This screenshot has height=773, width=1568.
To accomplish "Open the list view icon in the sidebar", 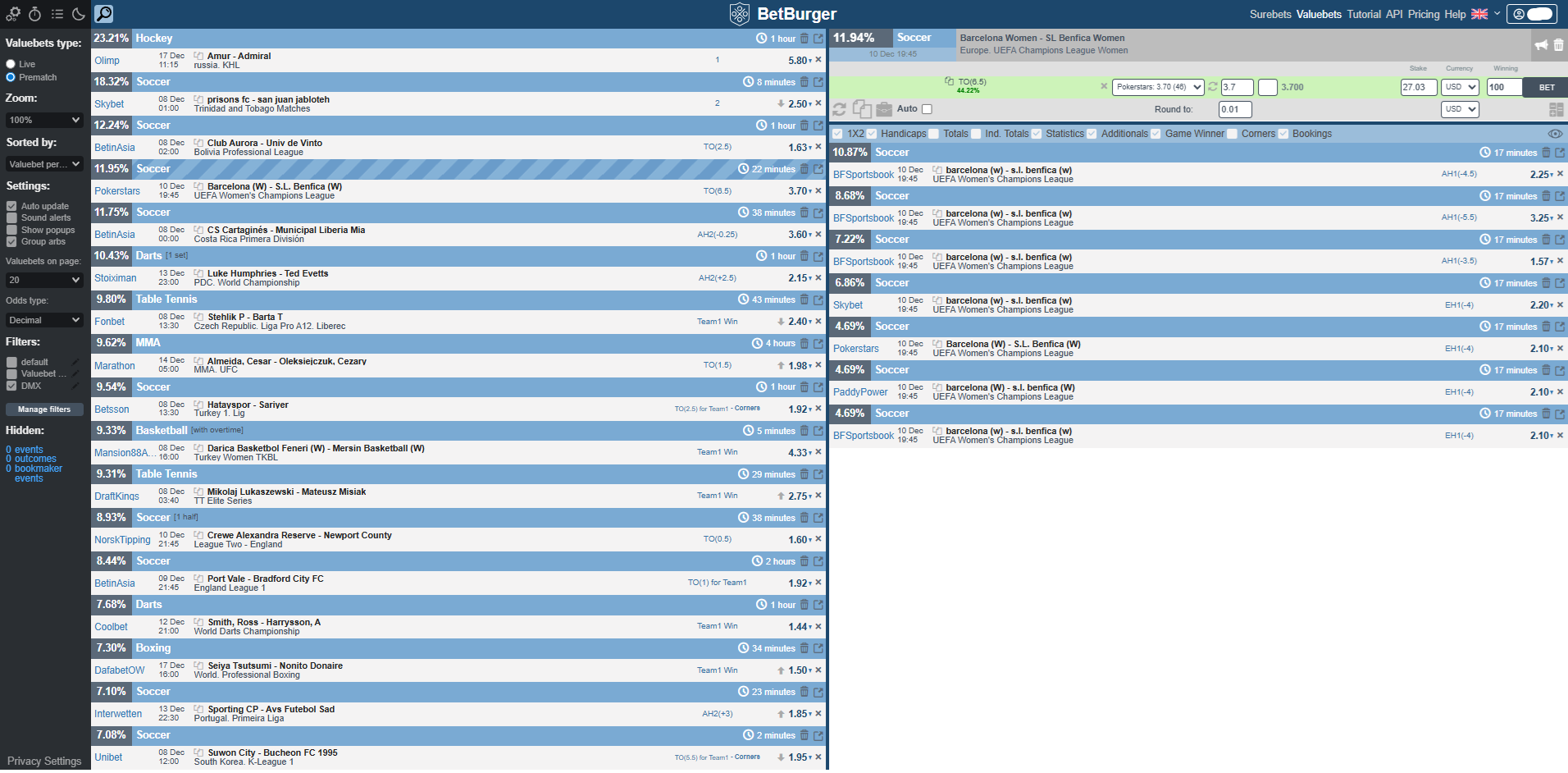I will [57, 14].
